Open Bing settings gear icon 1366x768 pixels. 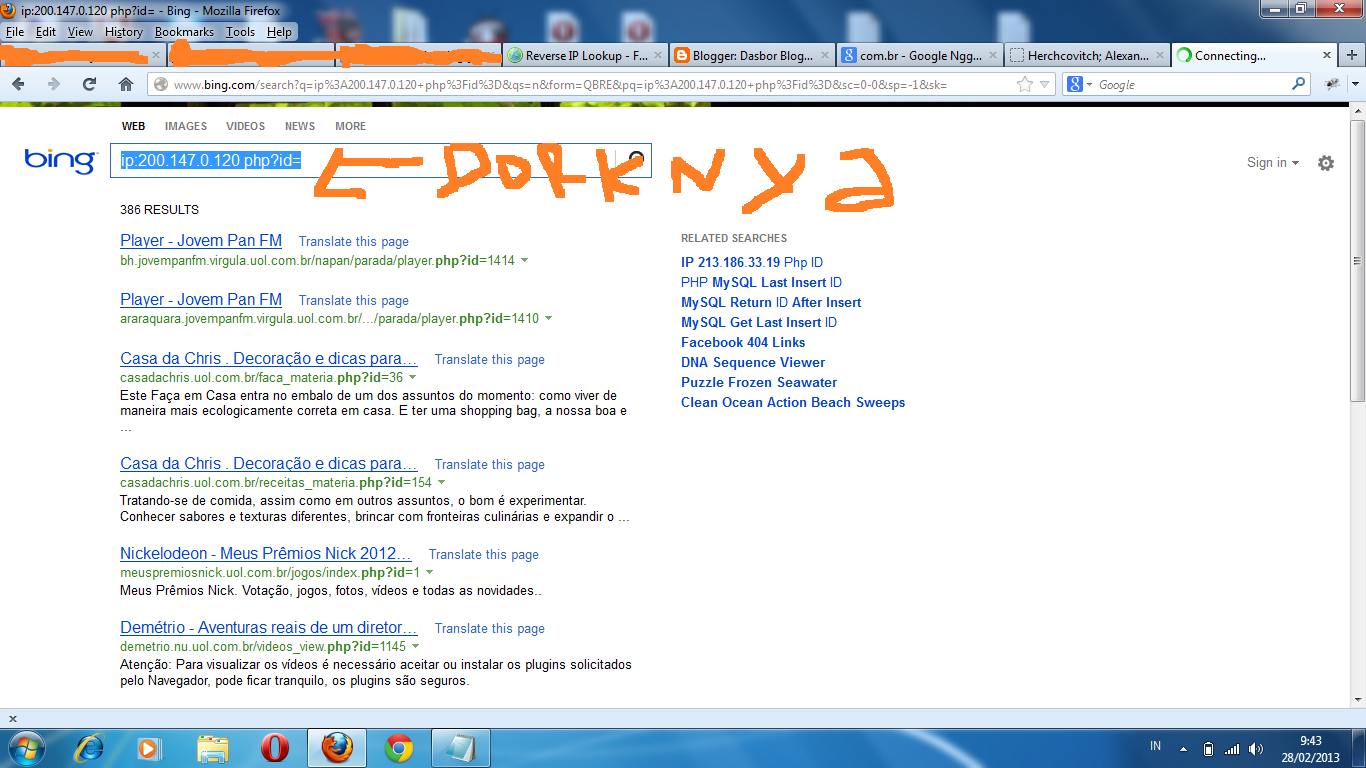[x=1326, y=163]
